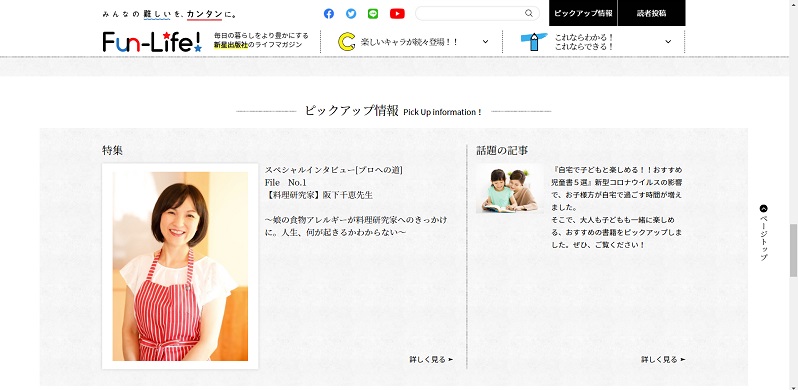Open the 阪下千恵先生 portrait photo
This screenshot has height=390, width=798.
(x=180, y=266)
